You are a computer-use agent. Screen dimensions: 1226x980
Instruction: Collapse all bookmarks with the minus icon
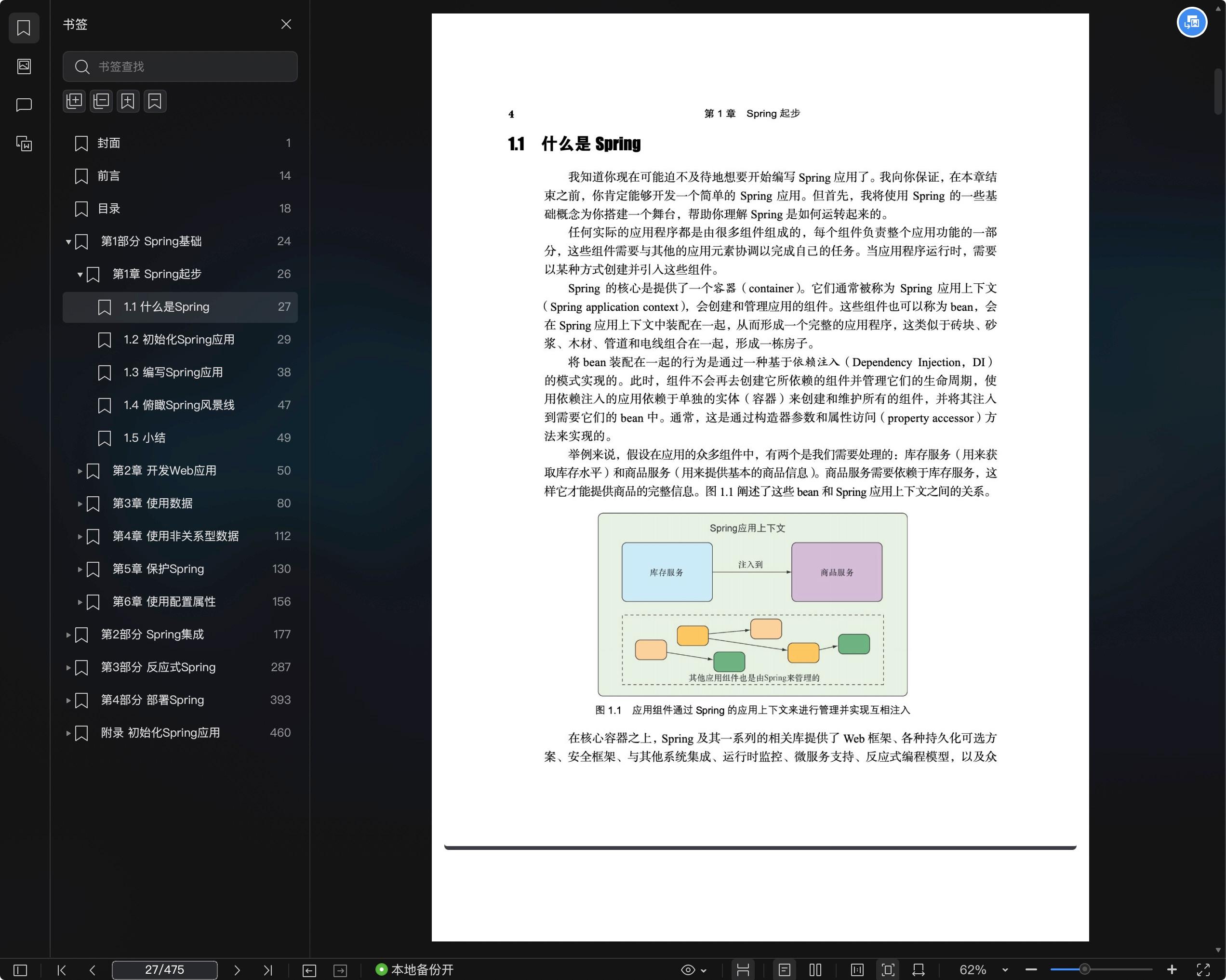point(101,101)
